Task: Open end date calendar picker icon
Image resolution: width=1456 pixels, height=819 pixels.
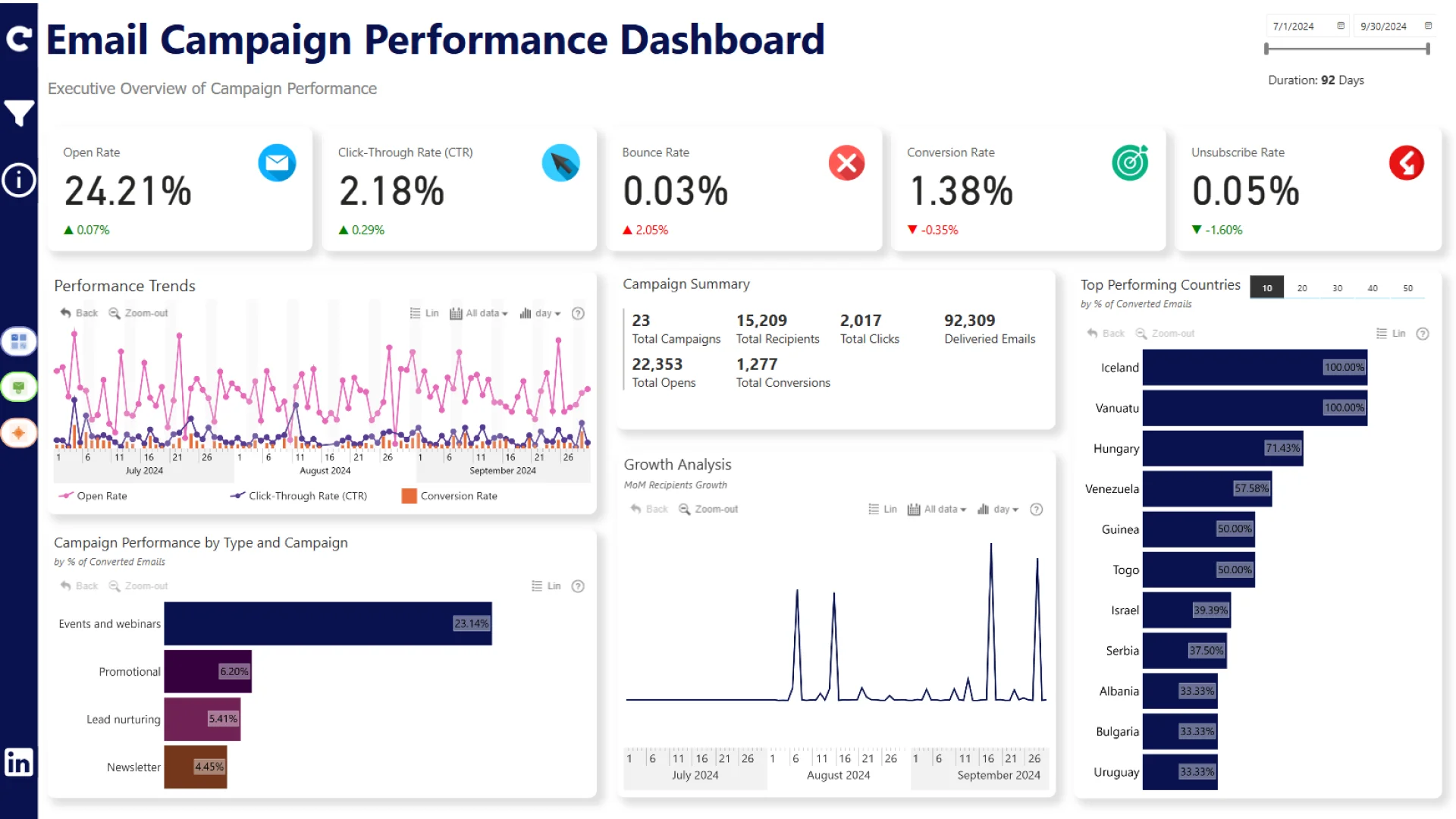Action: pyautogui.click(x=1428, y=26)
